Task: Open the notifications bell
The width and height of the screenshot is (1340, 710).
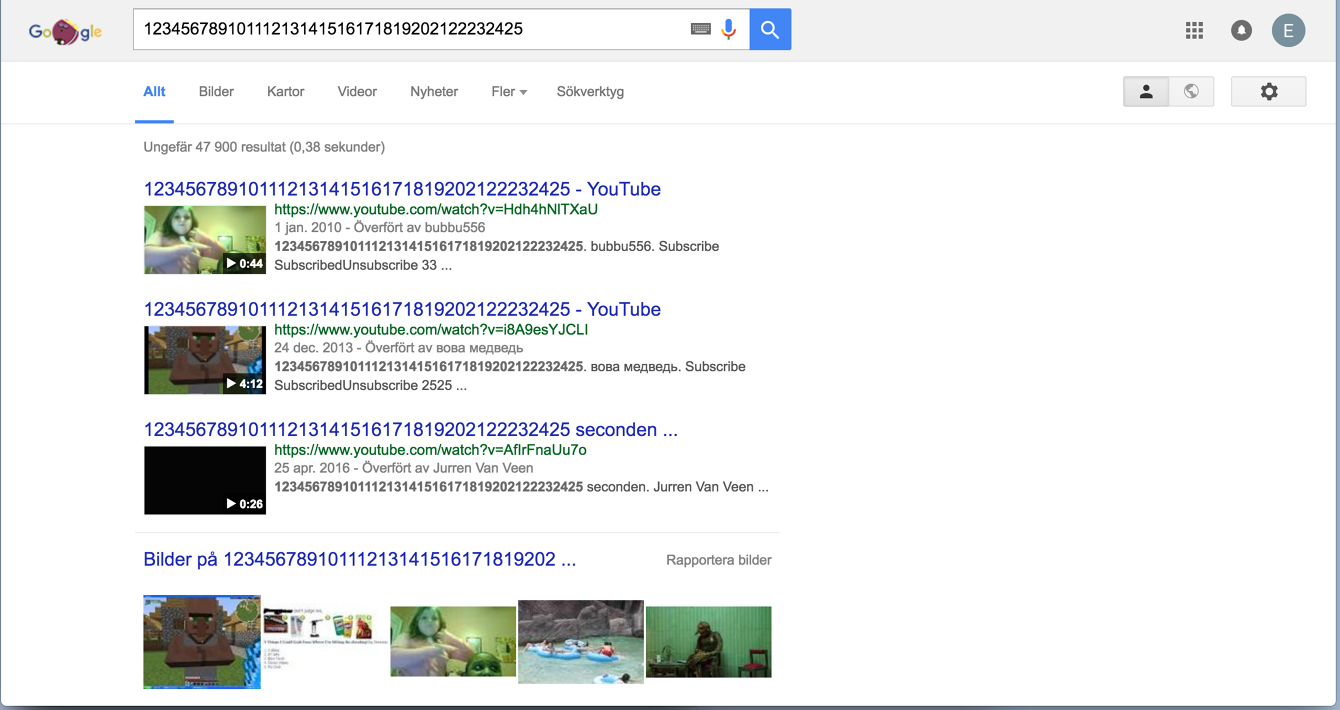Action: (x=1241, y=31)
